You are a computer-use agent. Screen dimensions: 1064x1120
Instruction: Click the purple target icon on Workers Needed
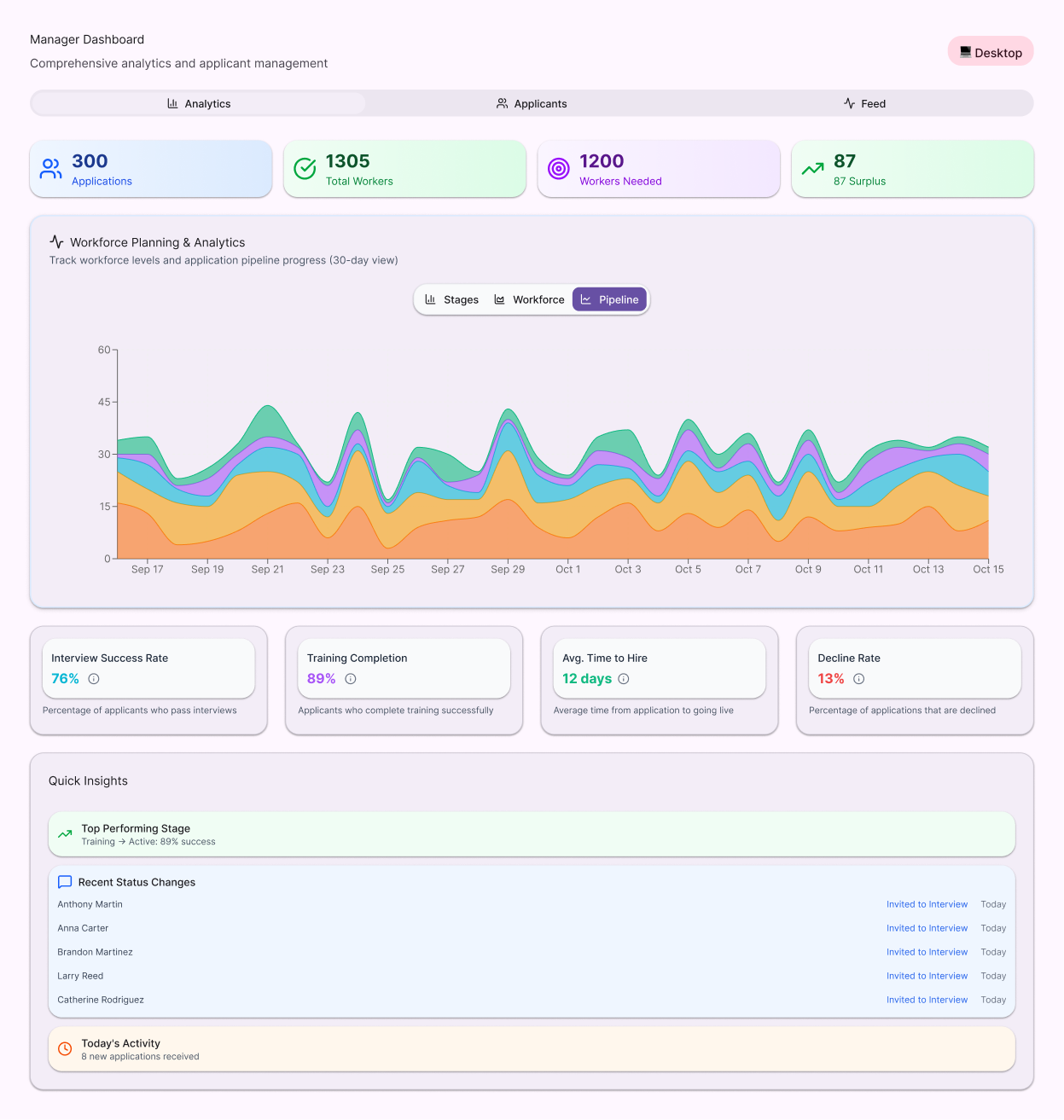tap(558, 169)
